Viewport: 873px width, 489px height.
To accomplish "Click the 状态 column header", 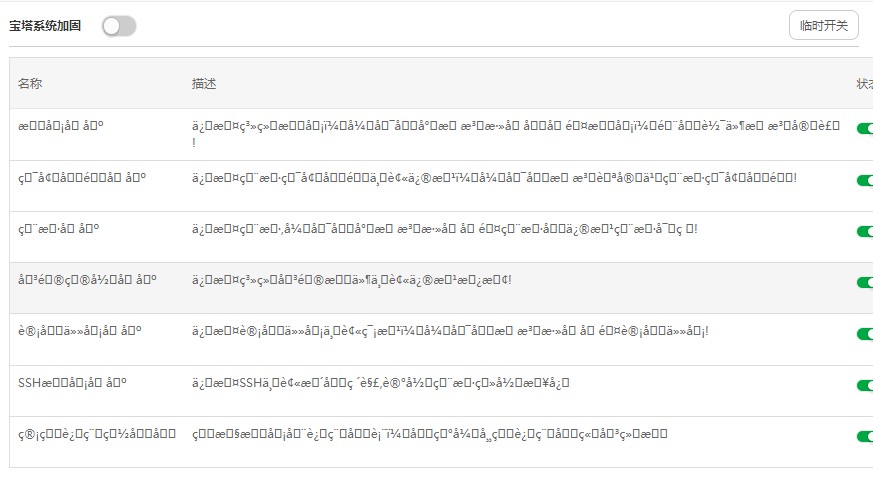I will click(865, 84).
